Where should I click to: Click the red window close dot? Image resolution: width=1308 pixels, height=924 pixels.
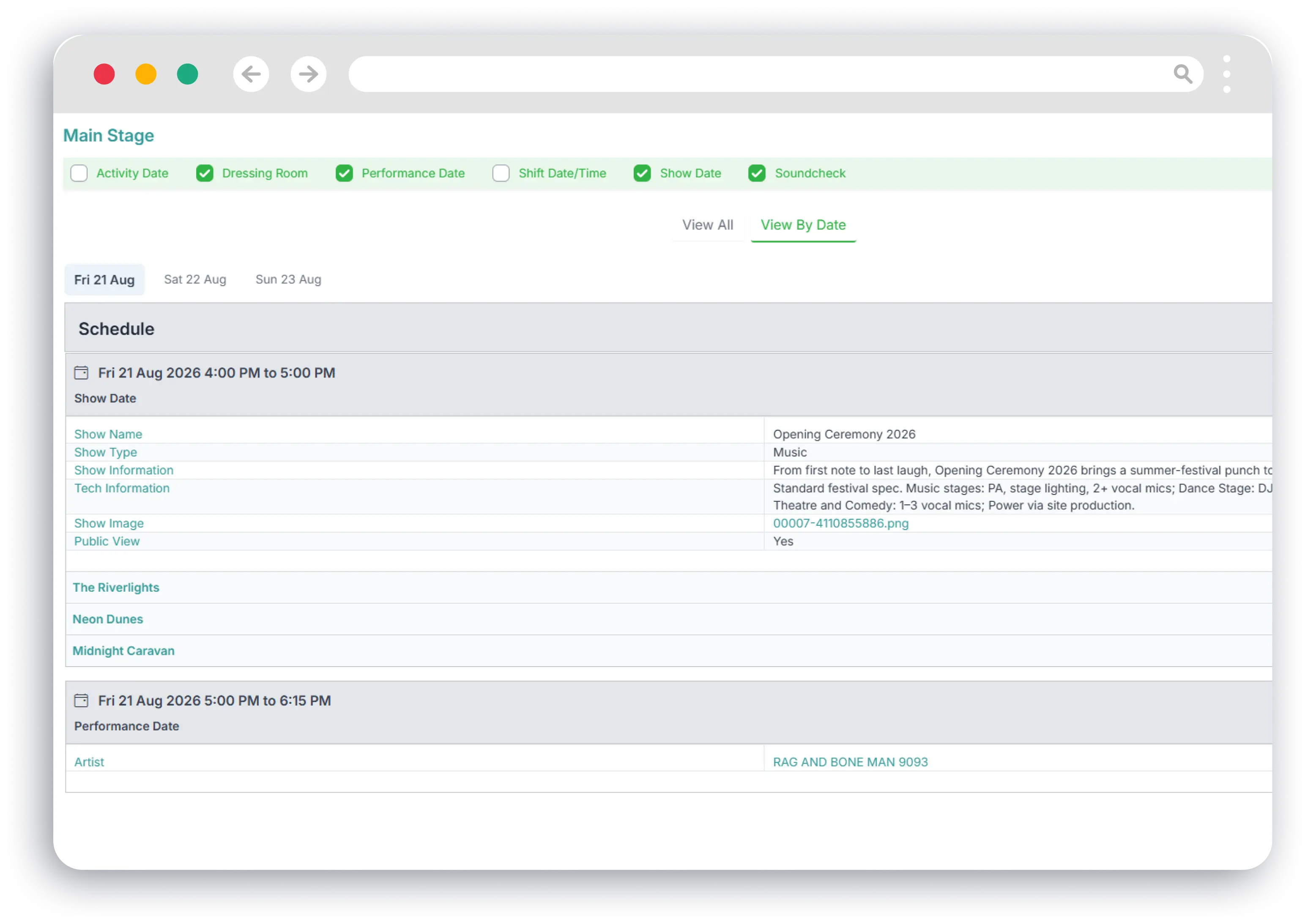(x=104, y=74)
